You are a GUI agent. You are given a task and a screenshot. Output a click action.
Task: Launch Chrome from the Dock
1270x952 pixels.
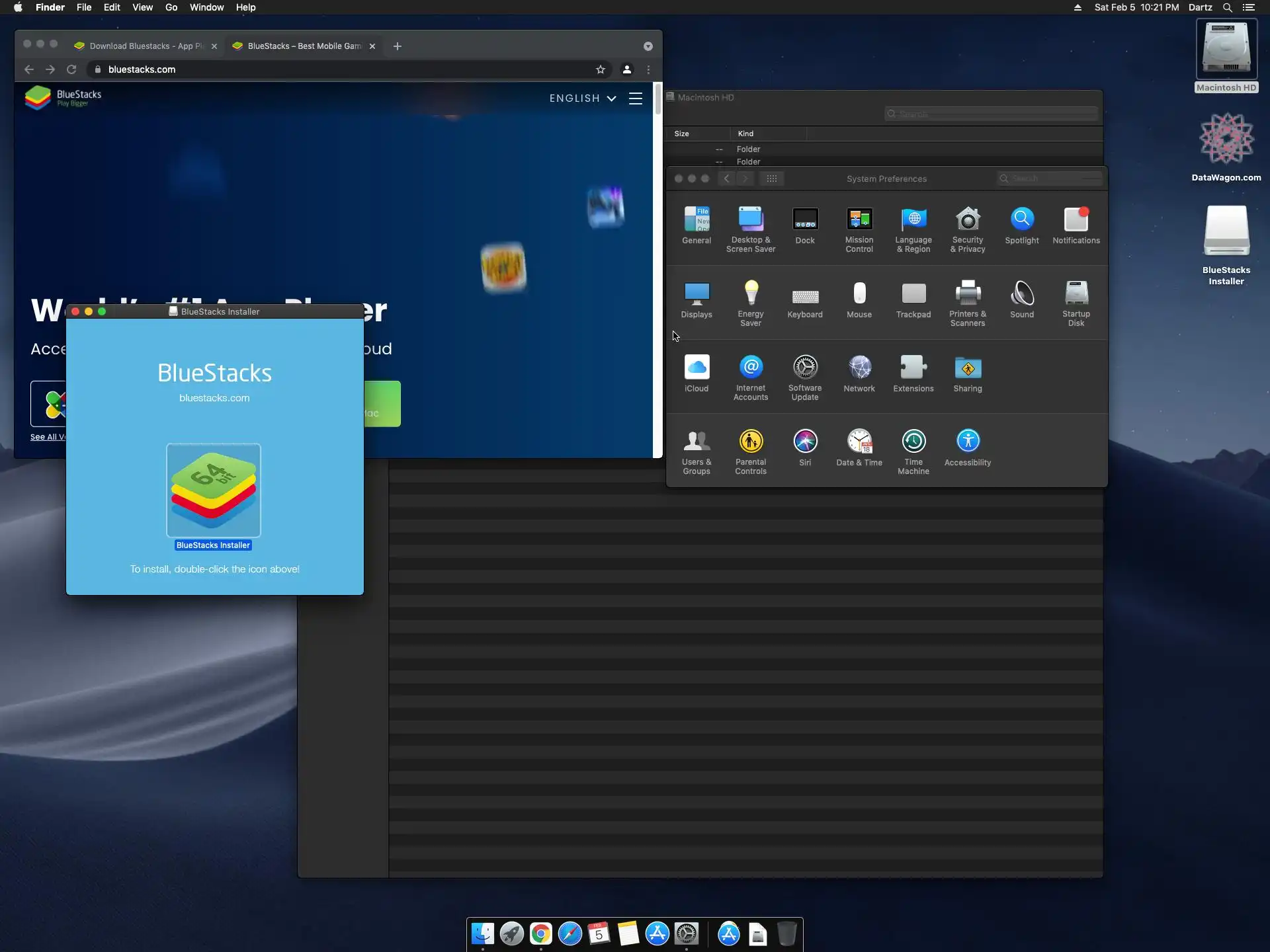540,933
